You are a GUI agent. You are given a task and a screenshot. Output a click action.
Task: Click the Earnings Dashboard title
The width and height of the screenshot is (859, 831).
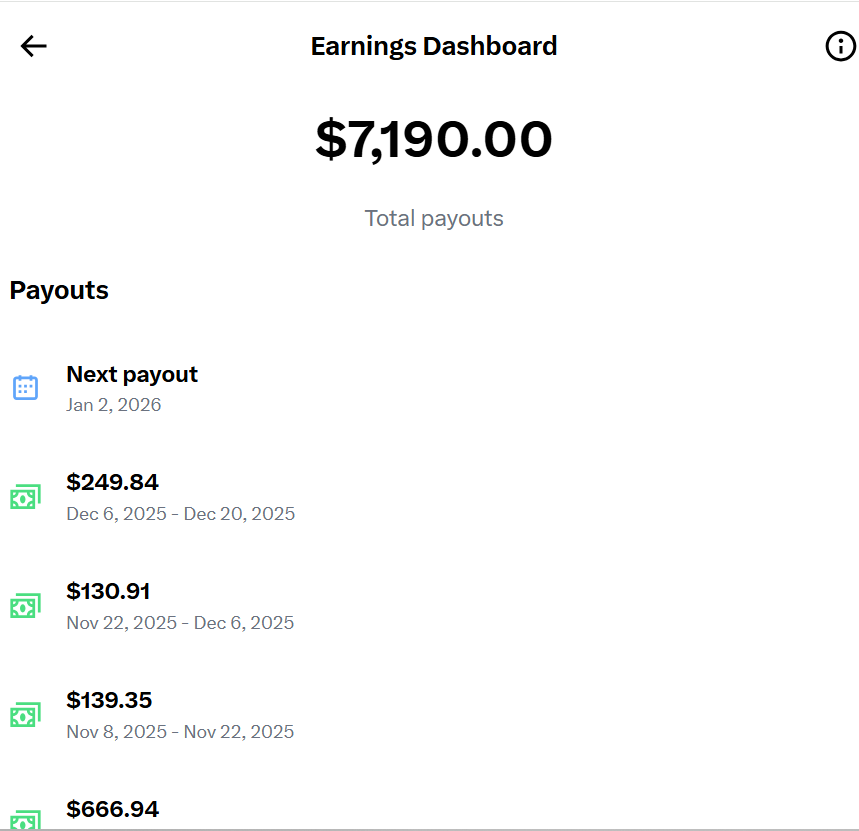pos(434,46)
